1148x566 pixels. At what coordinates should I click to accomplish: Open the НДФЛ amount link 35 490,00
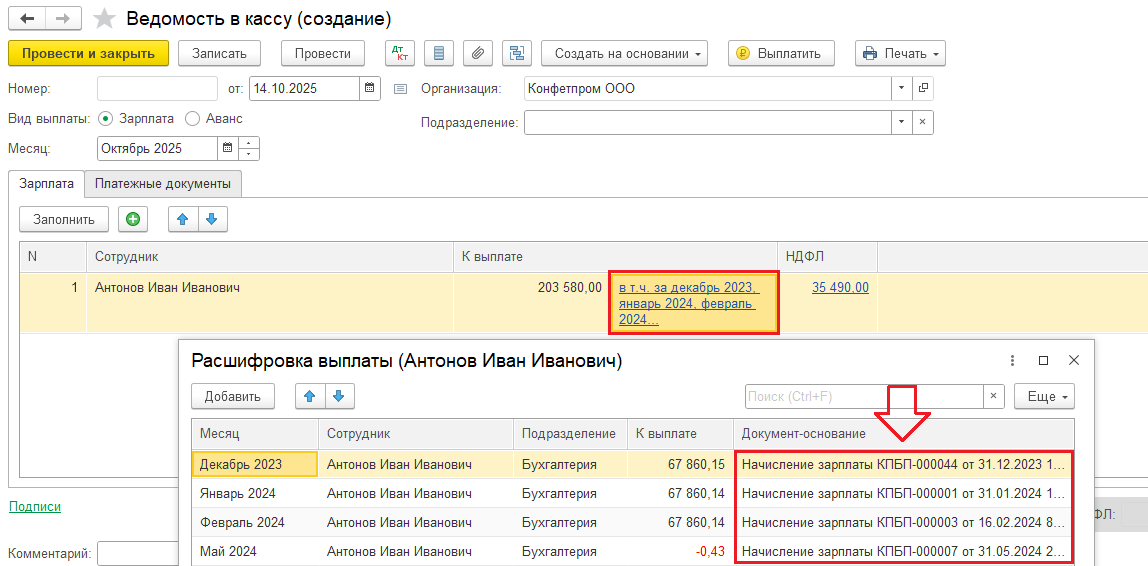tap(840, 287)
